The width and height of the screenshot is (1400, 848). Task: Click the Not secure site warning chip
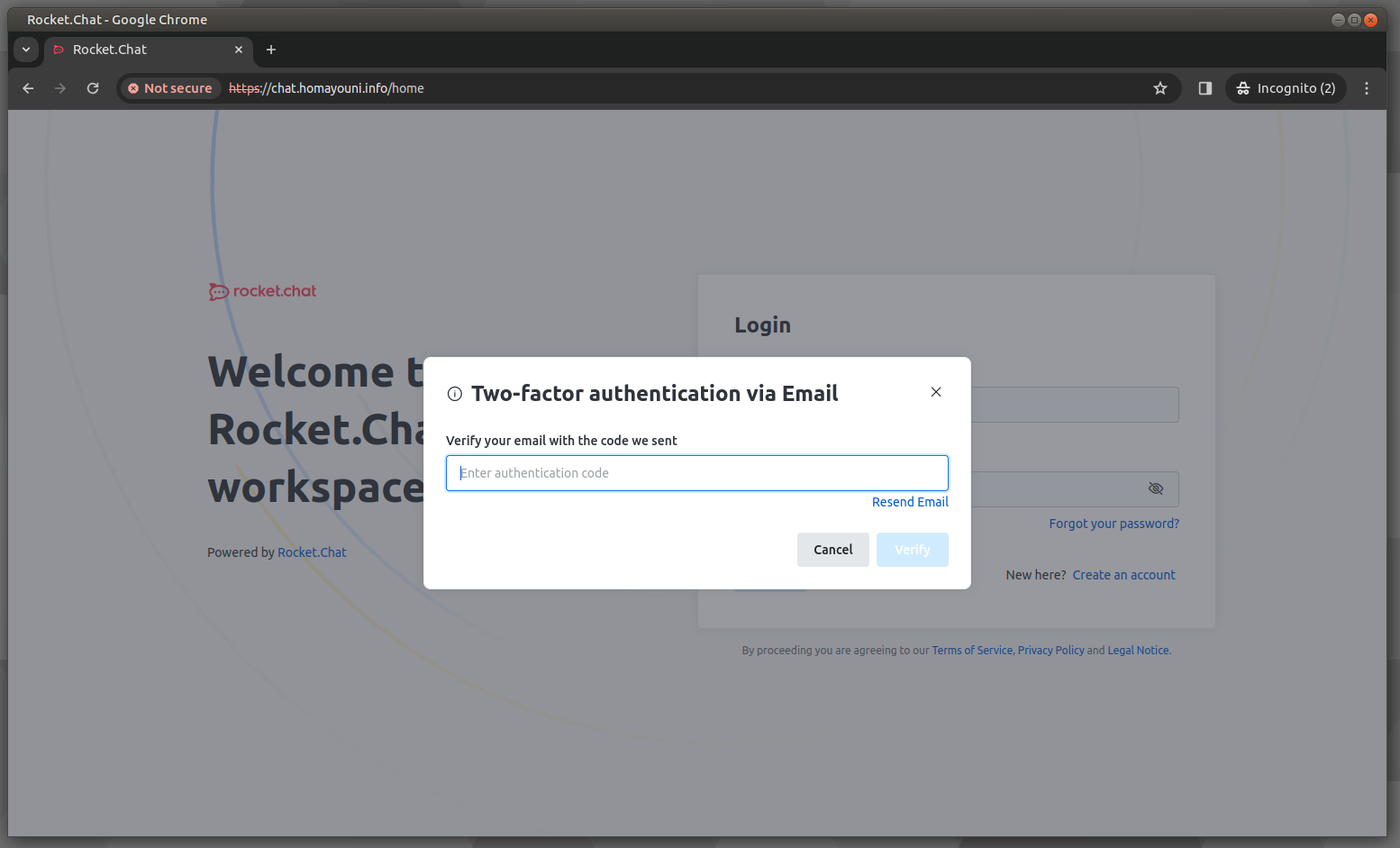click(170, 88)
